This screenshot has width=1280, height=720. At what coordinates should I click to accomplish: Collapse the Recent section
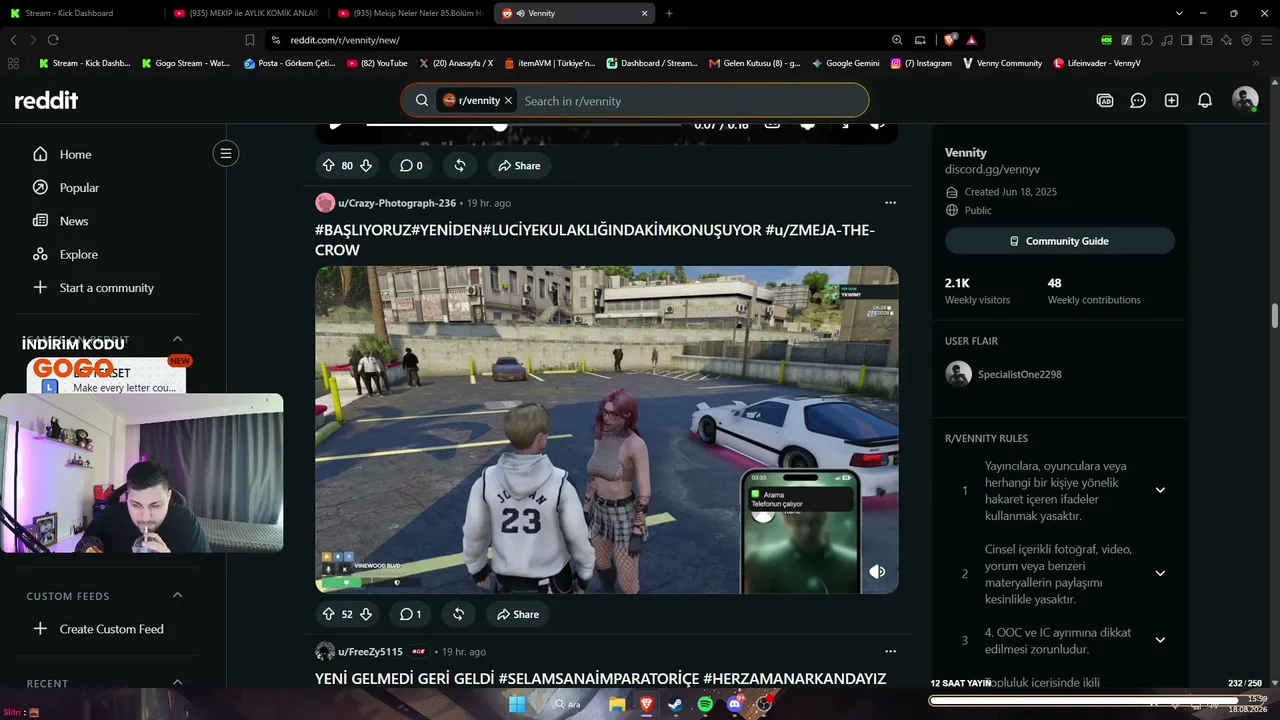point(178,683)
